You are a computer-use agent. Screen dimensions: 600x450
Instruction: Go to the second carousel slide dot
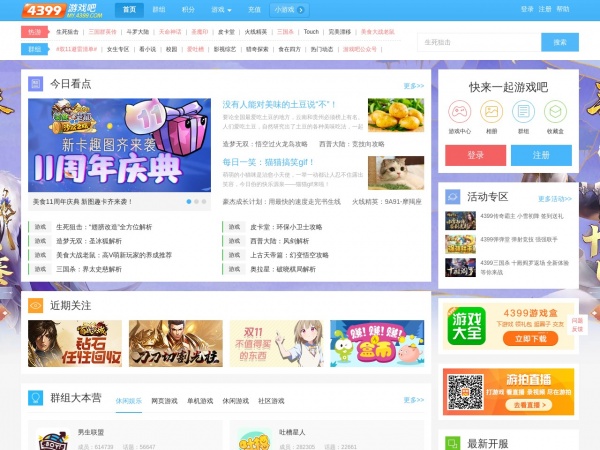[x=196, y=201]
